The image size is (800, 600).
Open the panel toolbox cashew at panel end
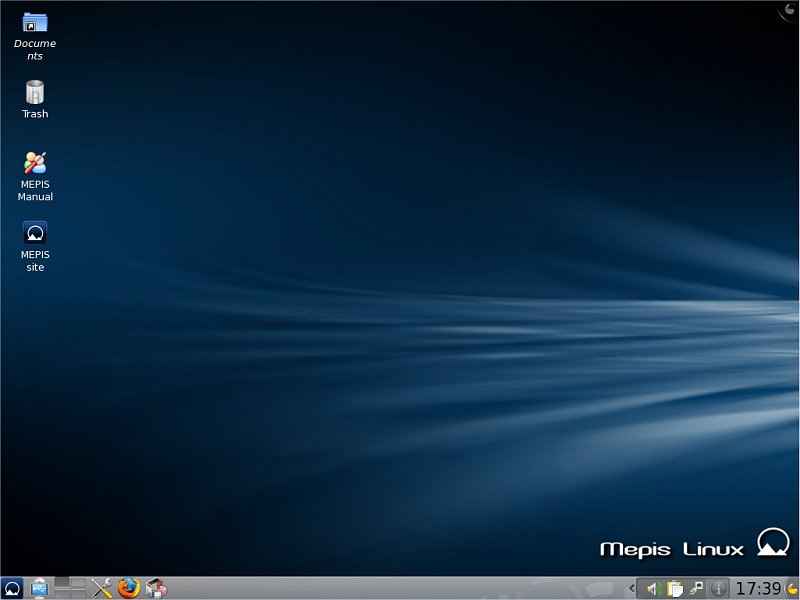pos(793,589)
